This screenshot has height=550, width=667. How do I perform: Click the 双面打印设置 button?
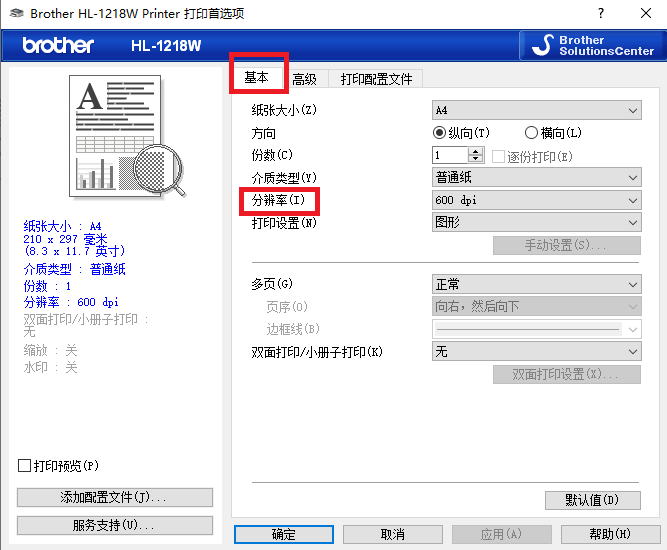click(567, 374)
